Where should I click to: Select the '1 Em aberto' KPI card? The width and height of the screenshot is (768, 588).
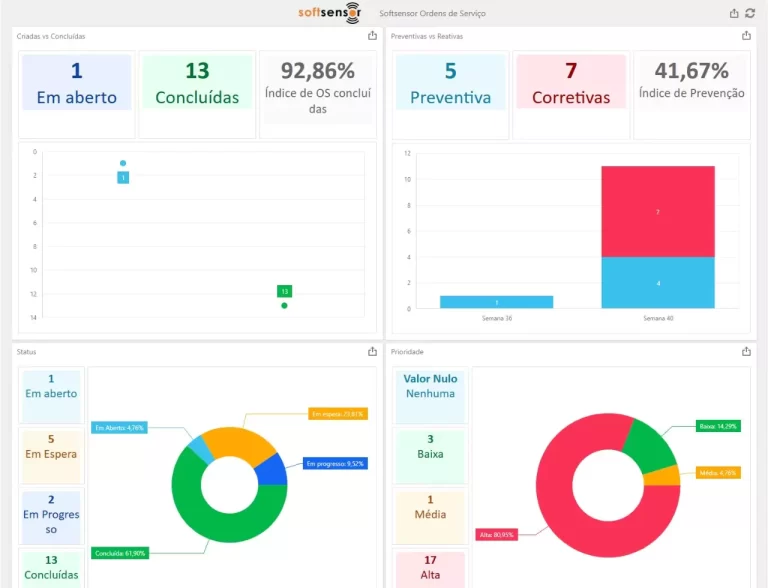click(x=77, y=83)
